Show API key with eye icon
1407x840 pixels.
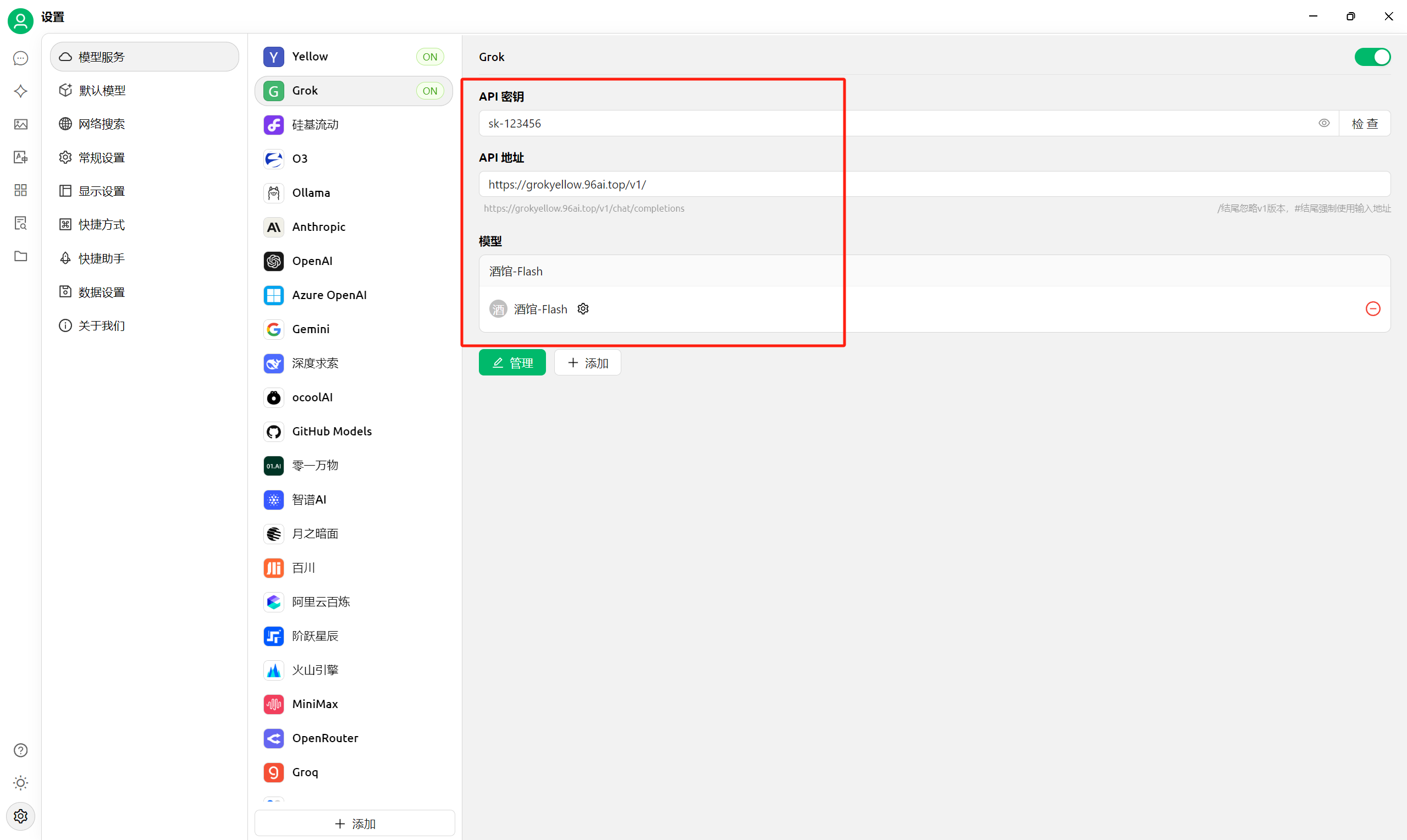(x=1324, y=123)
